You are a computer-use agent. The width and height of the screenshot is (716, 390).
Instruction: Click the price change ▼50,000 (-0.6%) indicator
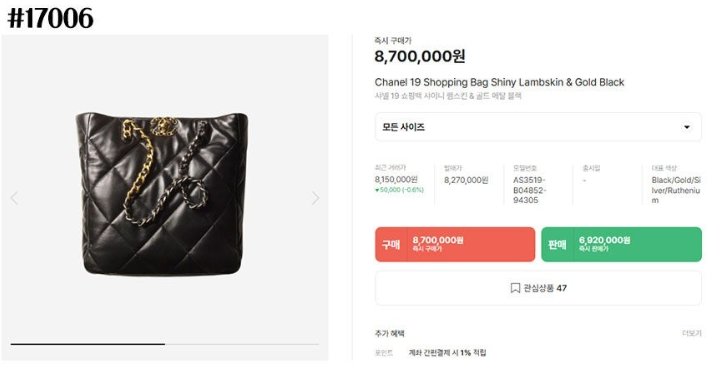pyautogui.click(x=399, y=190)
